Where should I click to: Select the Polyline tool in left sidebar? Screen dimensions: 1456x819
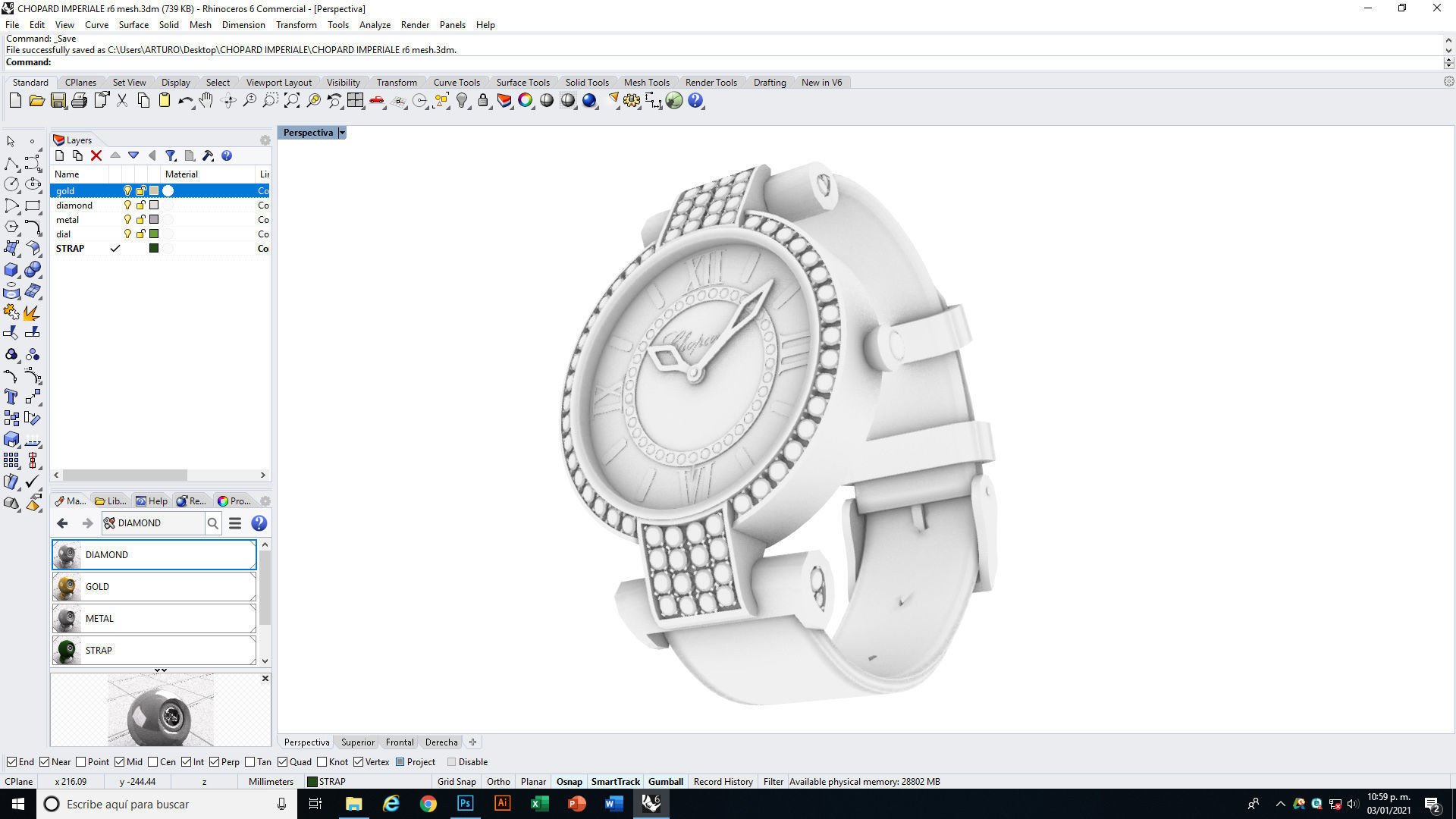pos(11,164)
